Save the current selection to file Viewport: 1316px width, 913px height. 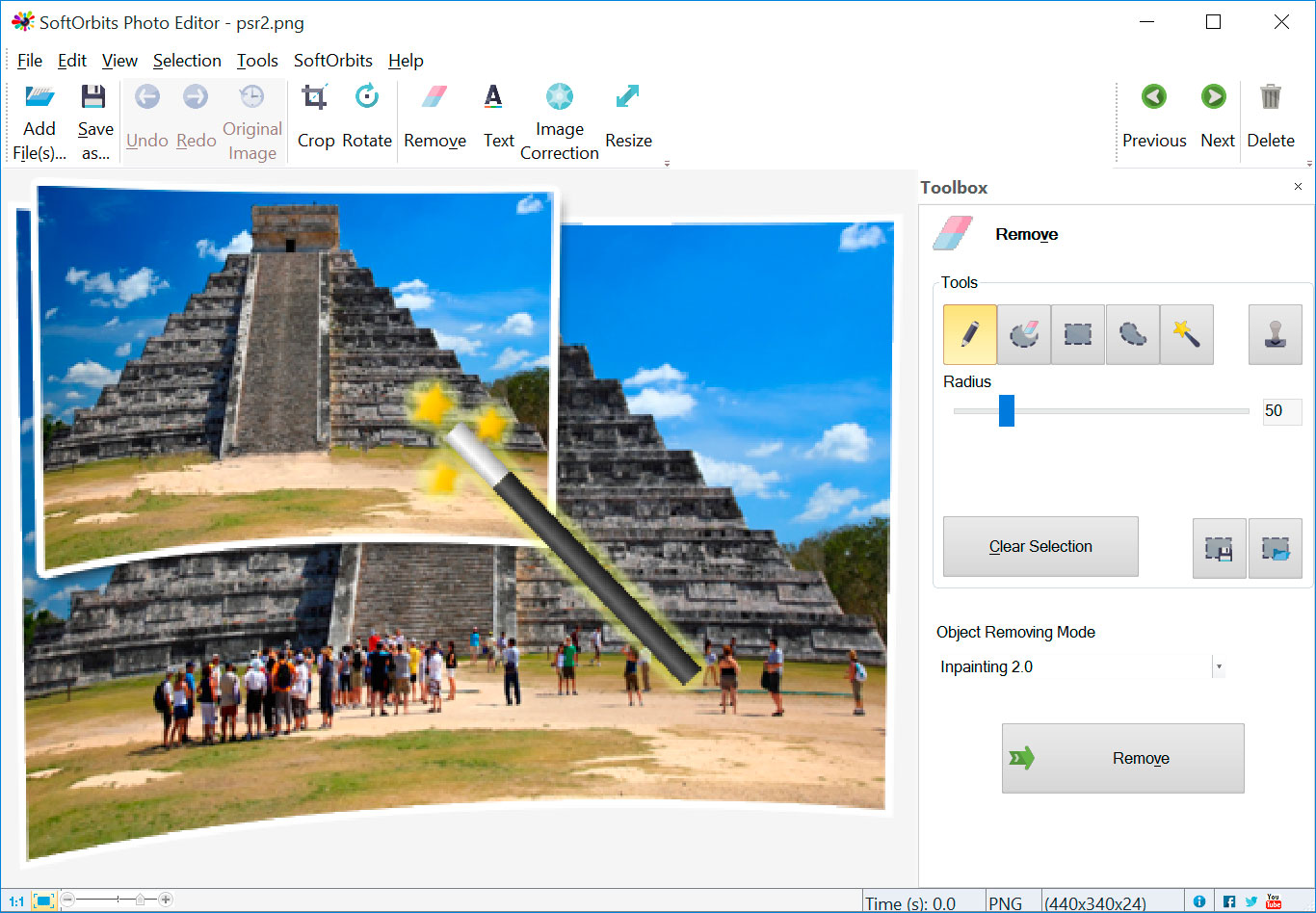tap(1219, 546)
